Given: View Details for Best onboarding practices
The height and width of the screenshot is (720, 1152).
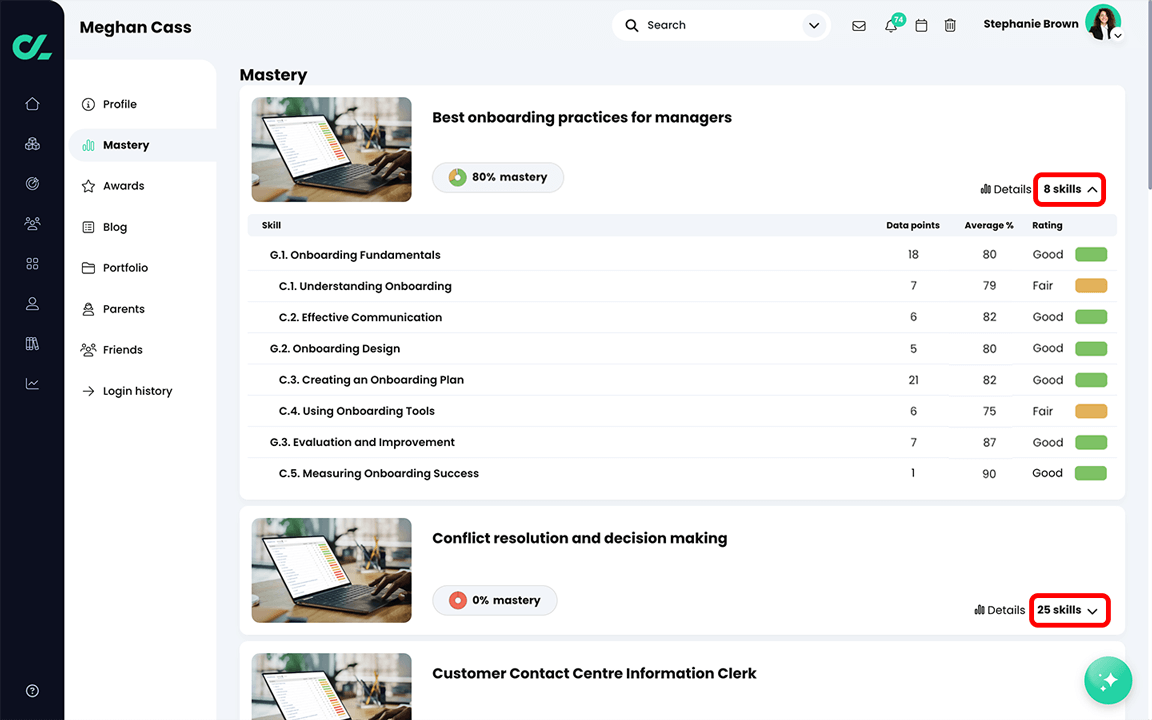Looking at the screenshot, I should (x=1005, y=189).
